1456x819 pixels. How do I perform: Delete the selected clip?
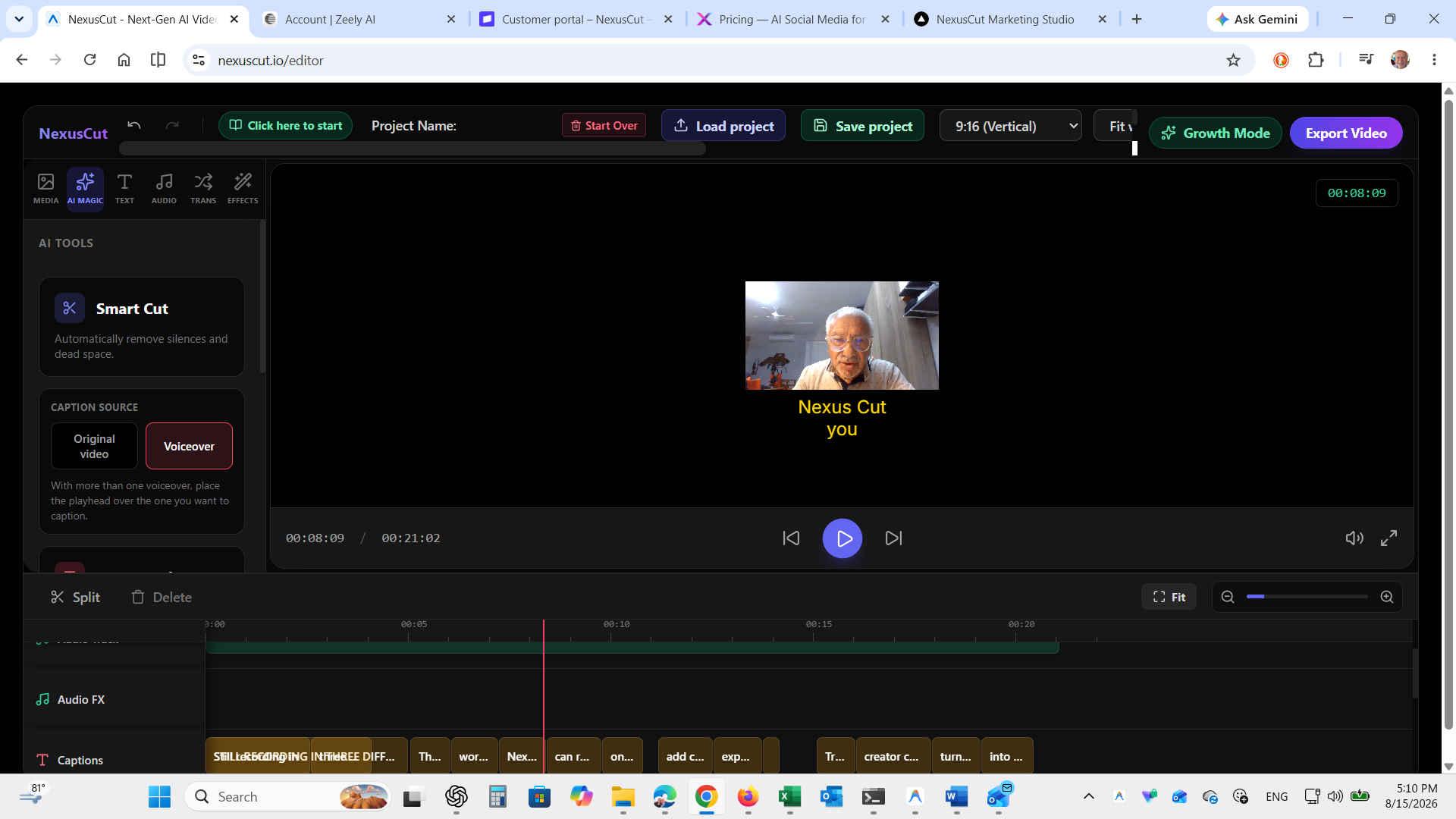(x=162, y=597)
